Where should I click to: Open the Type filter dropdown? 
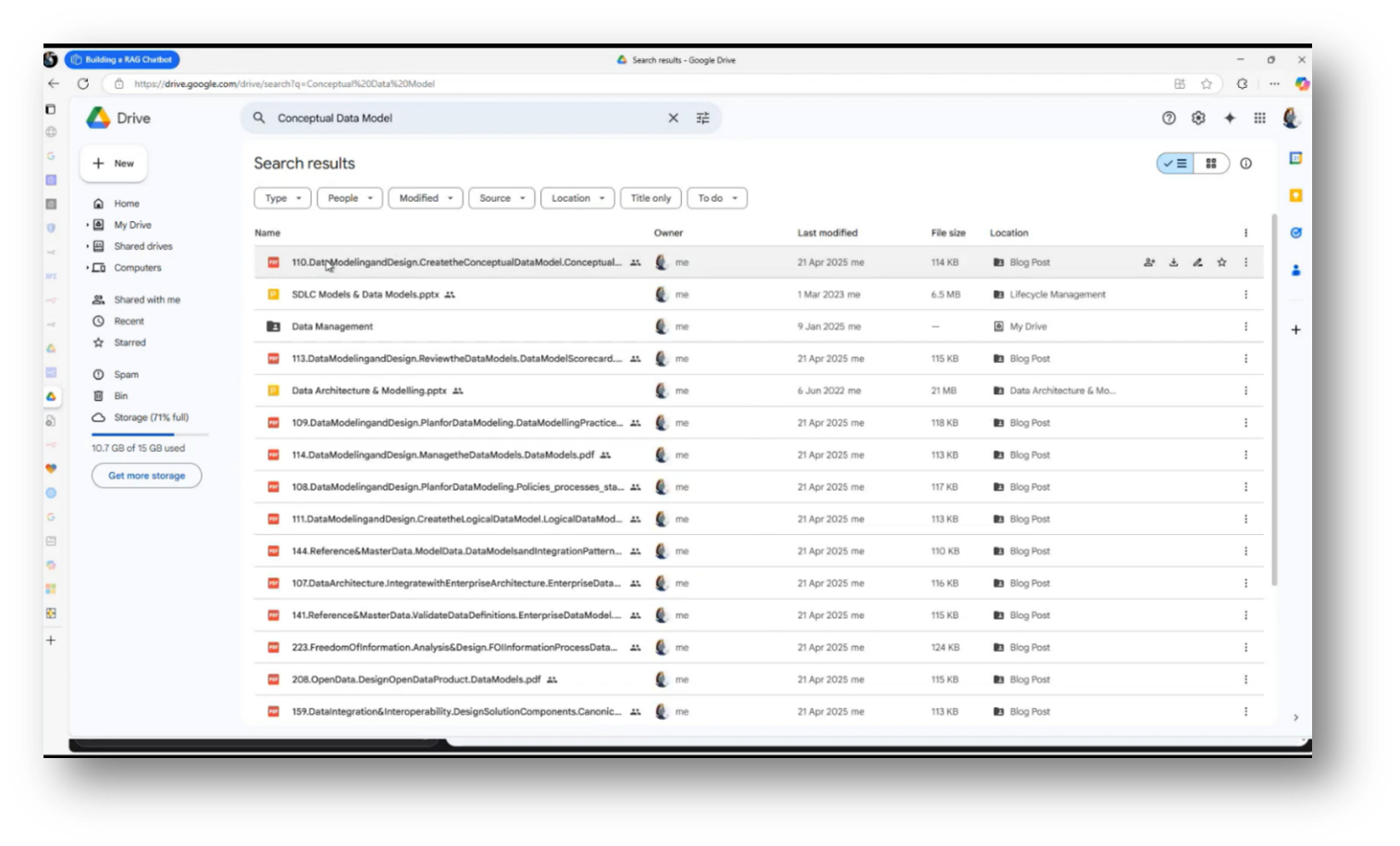click(x=282, y=198)
